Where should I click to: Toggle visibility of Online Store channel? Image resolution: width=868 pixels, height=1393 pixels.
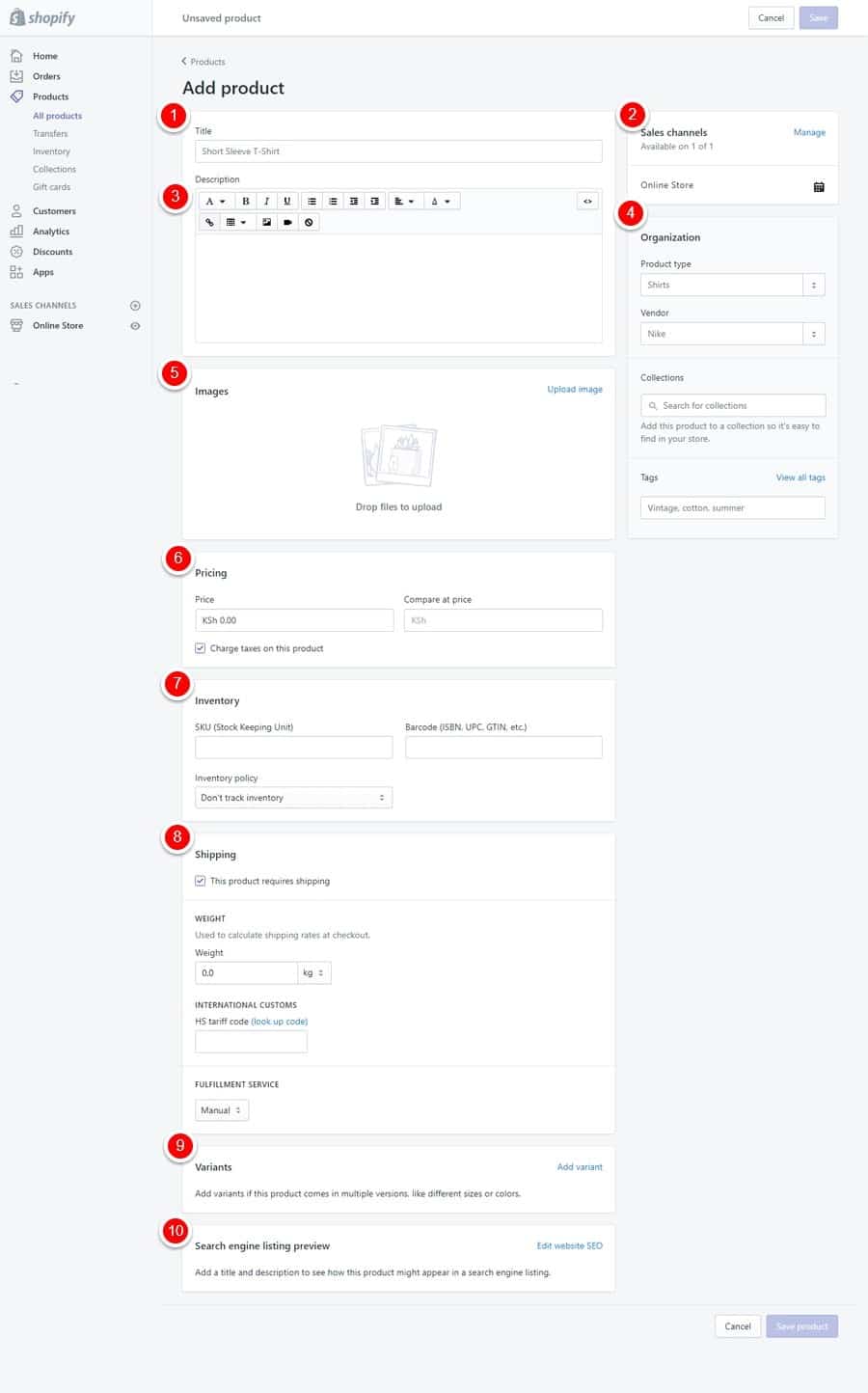(x=135, y=325)
